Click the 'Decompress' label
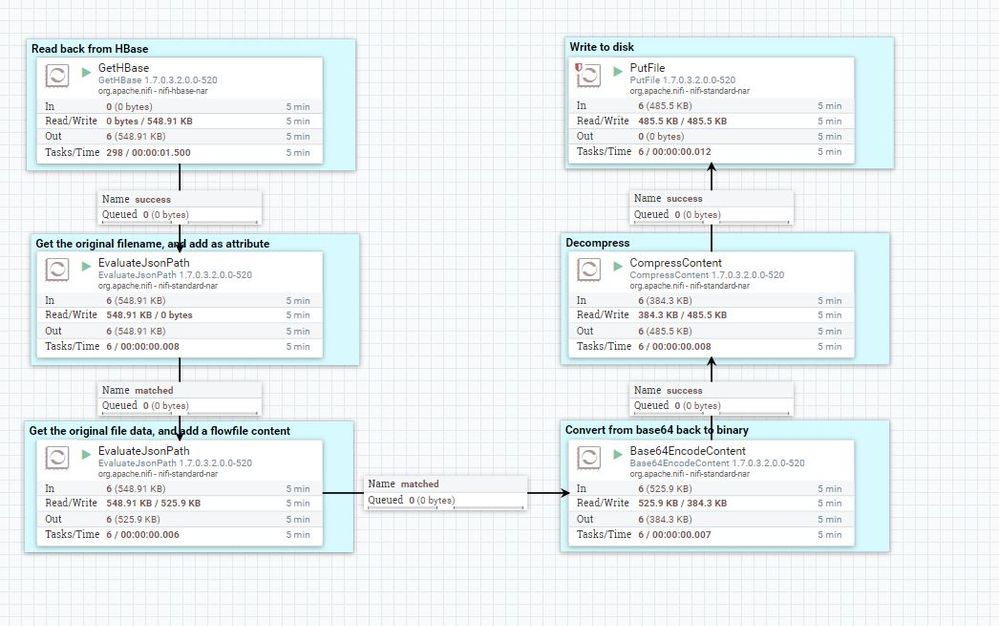The height and width of the screenshot is (626, 999). point(598,243)
